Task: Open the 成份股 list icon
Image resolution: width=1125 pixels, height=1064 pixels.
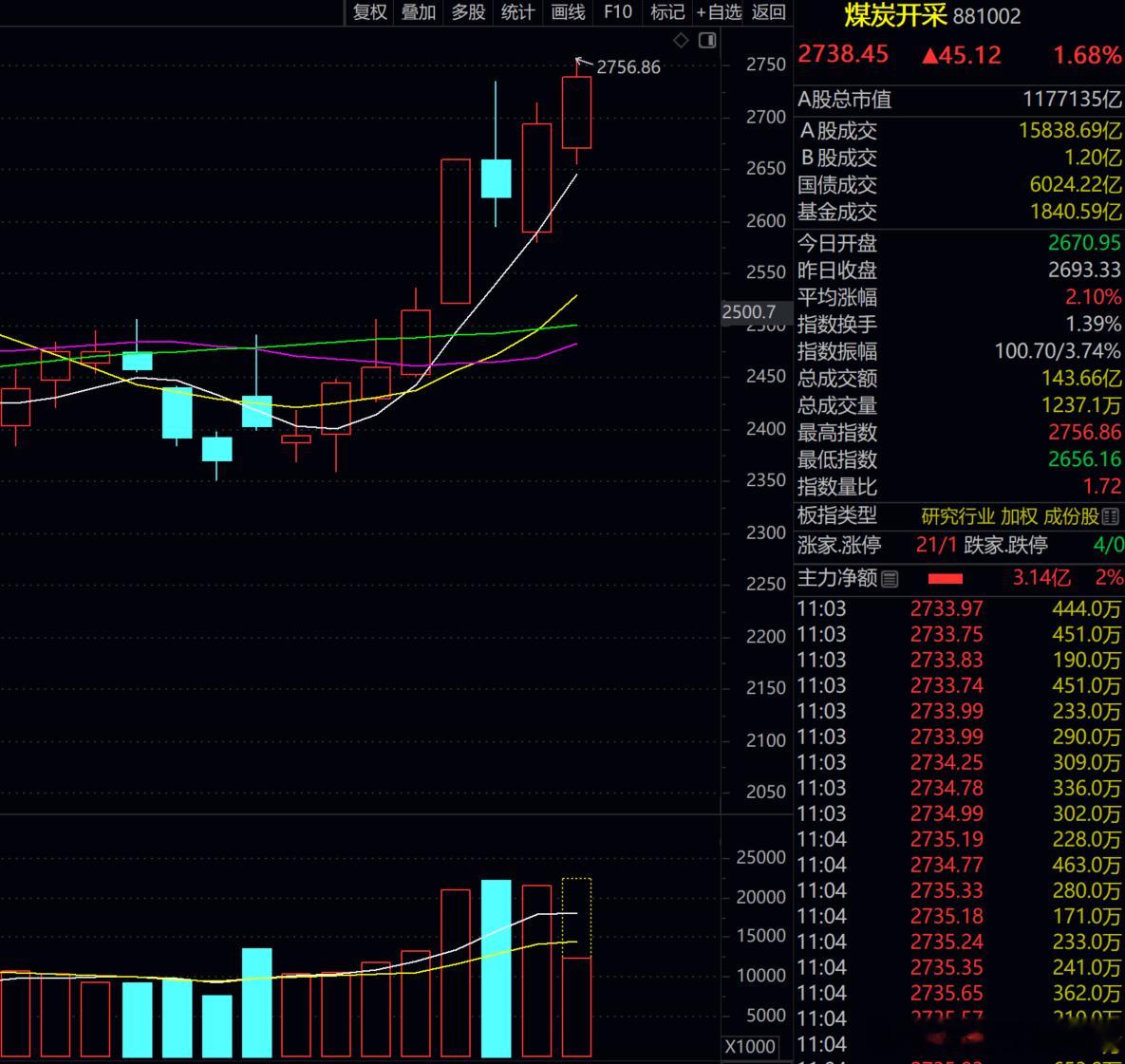Action: [1110, 516]
